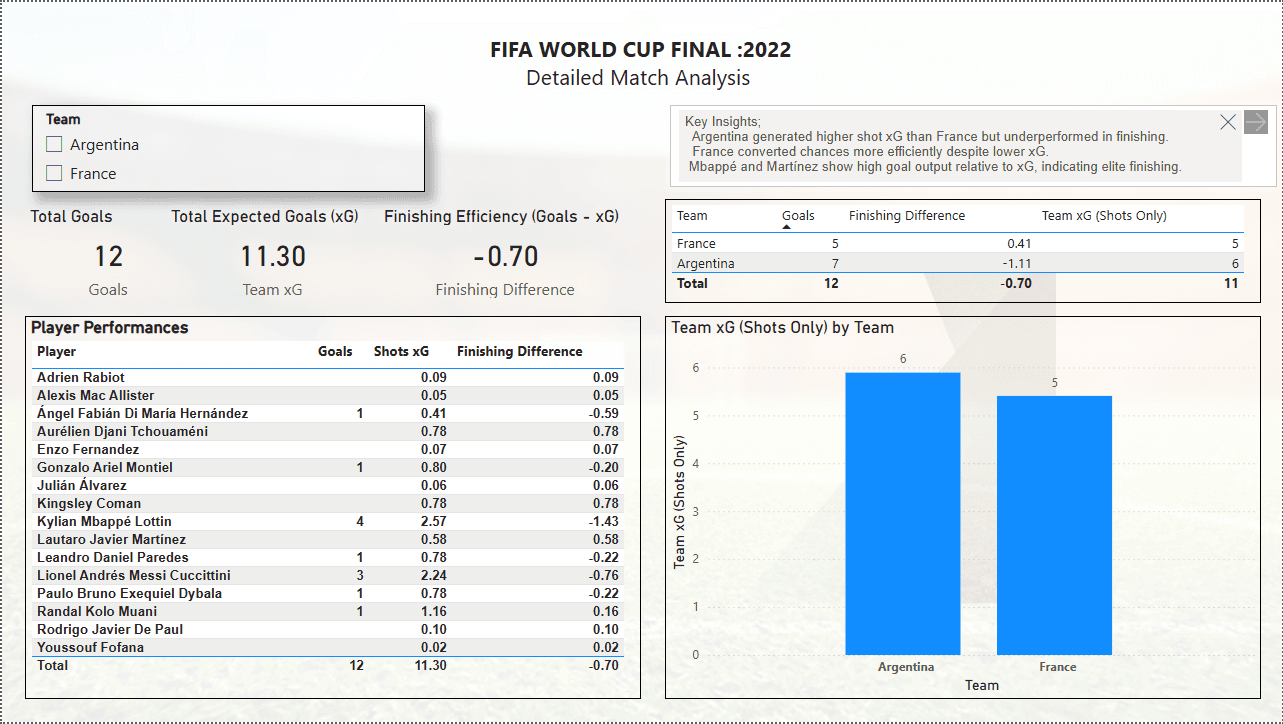Select the Kingsley Coman player row
Screen dimensions: 1283x724
tap(328, 504)
